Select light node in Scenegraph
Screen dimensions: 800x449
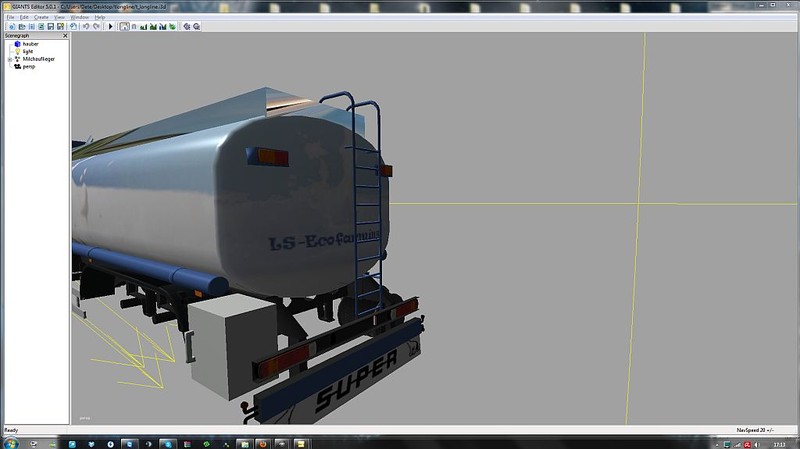click(28, 52)
